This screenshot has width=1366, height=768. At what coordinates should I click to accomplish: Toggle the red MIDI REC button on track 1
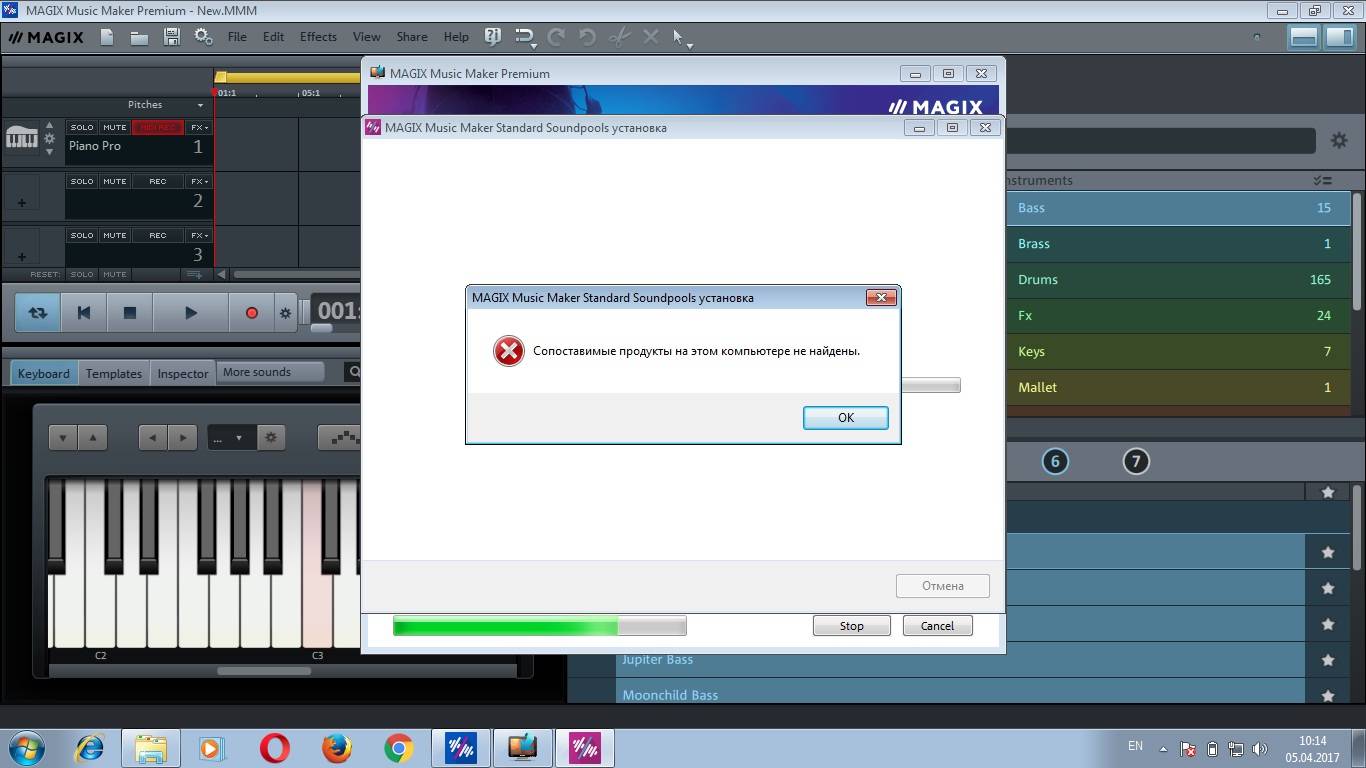[158, 128]
